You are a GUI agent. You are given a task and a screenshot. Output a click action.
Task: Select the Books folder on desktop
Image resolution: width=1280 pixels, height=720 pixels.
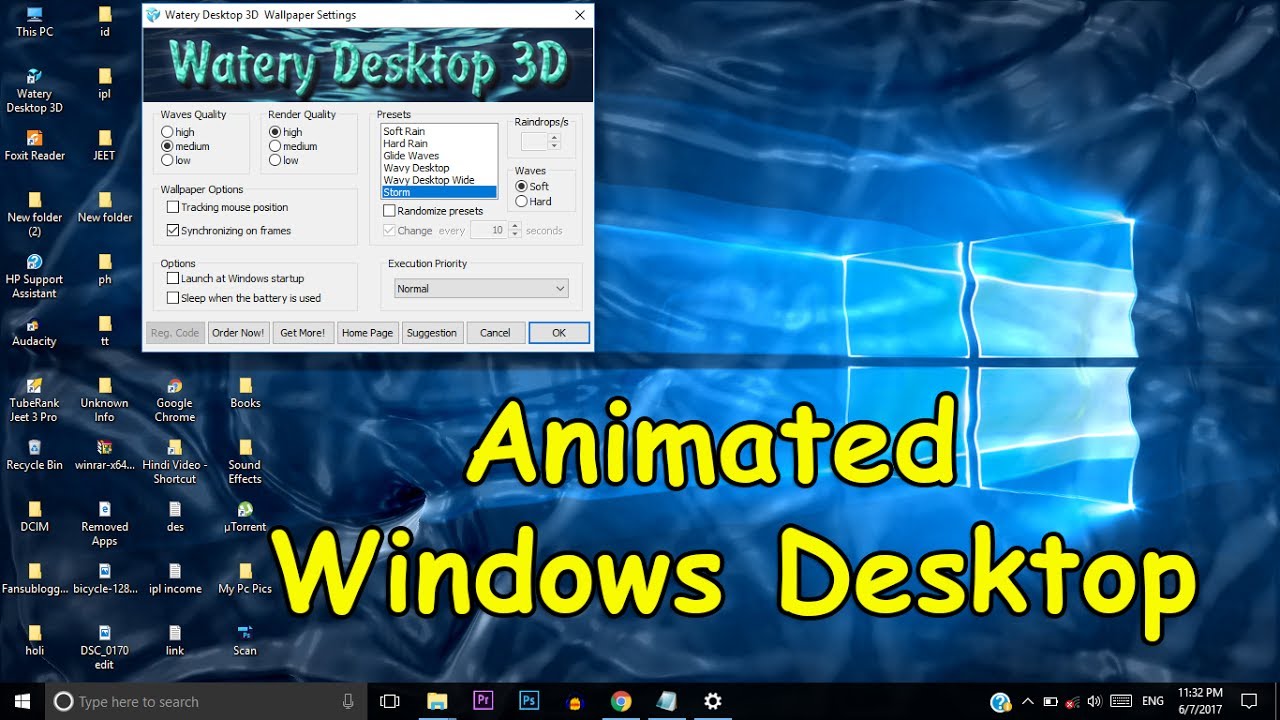(245, 393)
